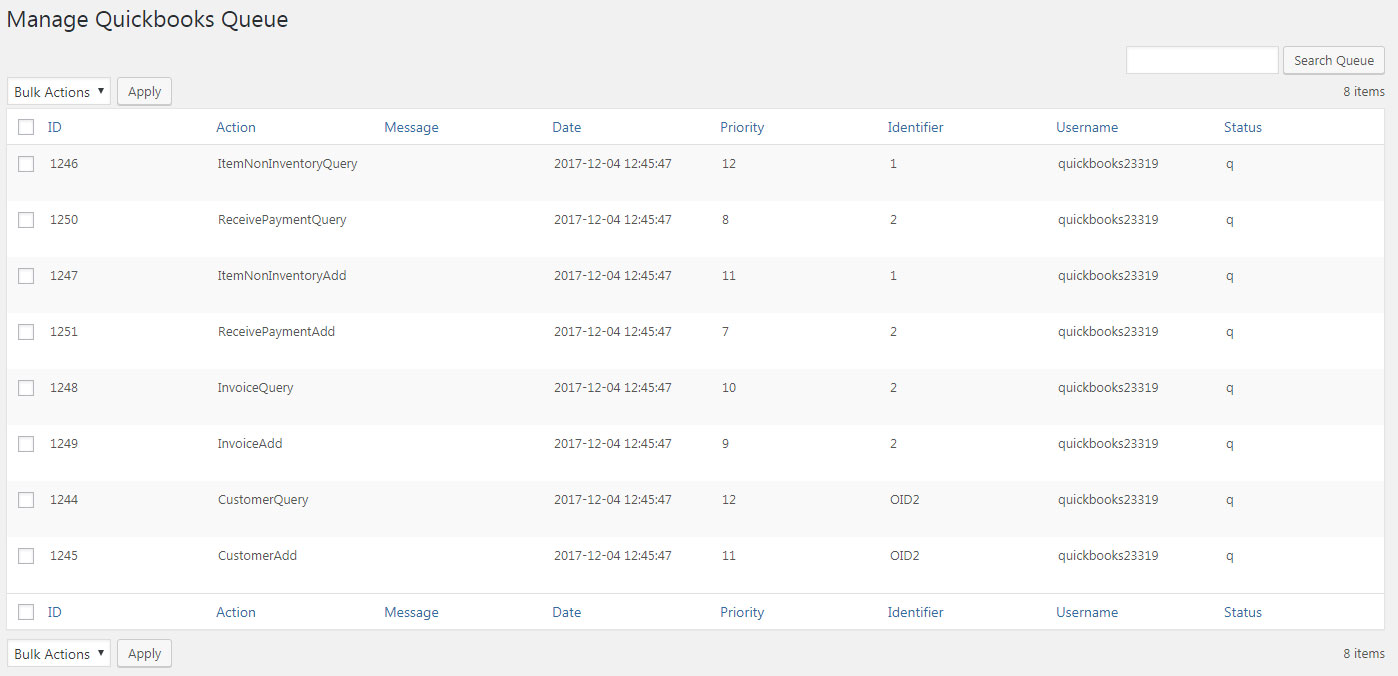
Task: Click the Message column link in the footer
Action: (411, 612)
